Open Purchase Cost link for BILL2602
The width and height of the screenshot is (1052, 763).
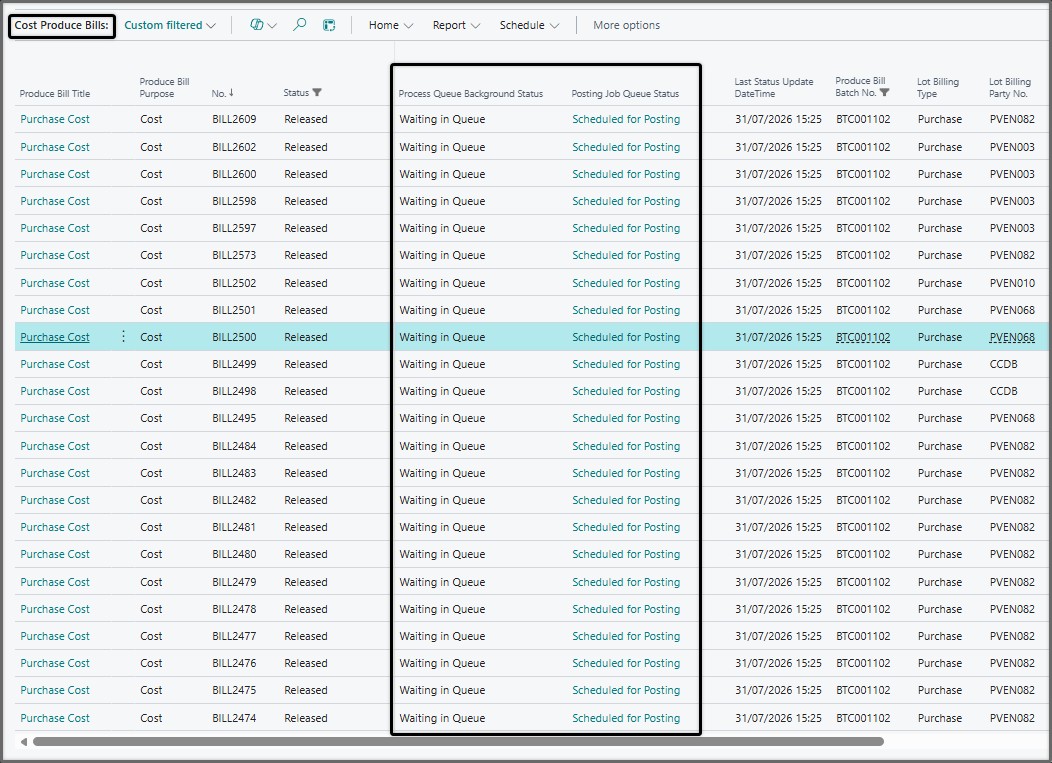tap(55, 147)
